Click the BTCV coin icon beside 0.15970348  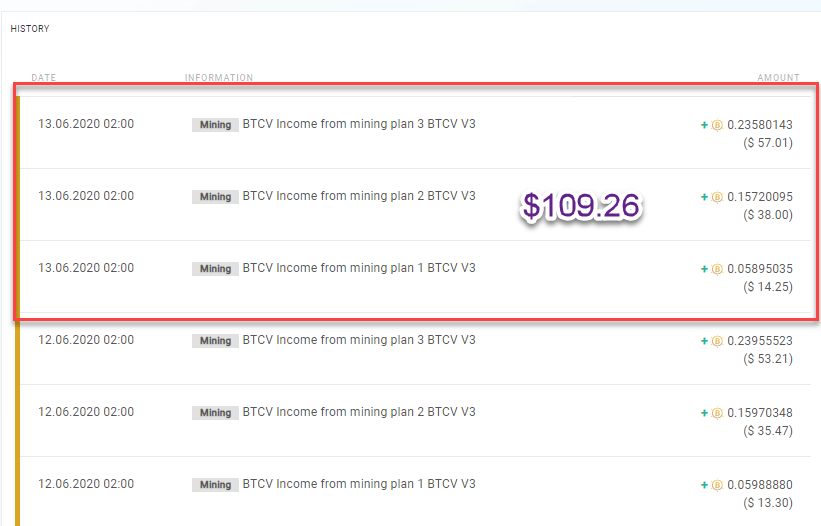point(717,413)
